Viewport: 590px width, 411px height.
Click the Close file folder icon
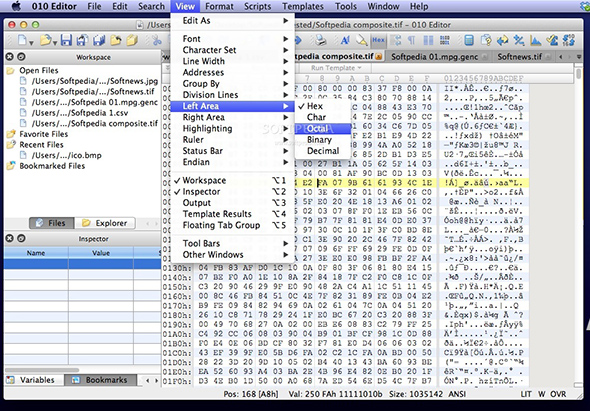(116, 40)
